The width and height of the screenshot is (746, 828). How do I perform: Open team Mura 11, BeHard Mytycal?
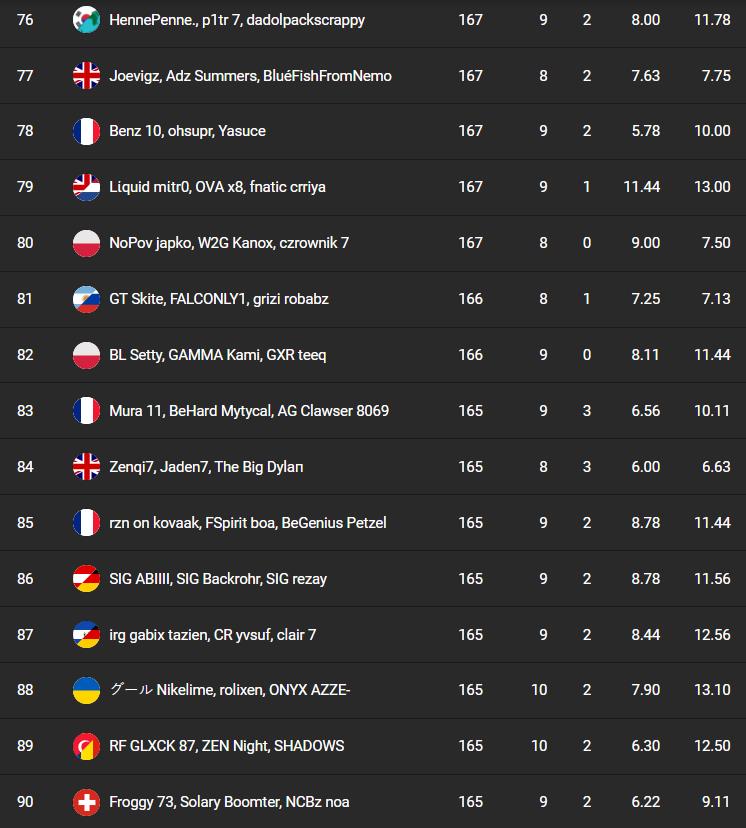(248, 411)
